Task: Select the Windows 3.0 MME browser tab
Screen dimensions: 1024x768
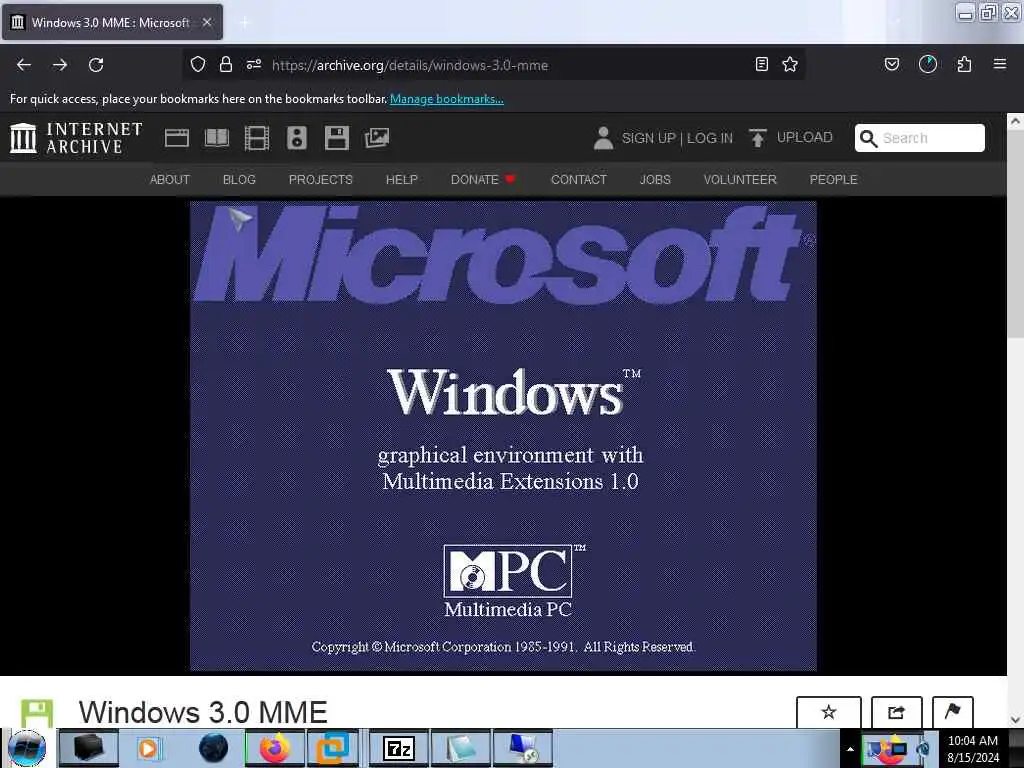Action: [x=112, y=22]
